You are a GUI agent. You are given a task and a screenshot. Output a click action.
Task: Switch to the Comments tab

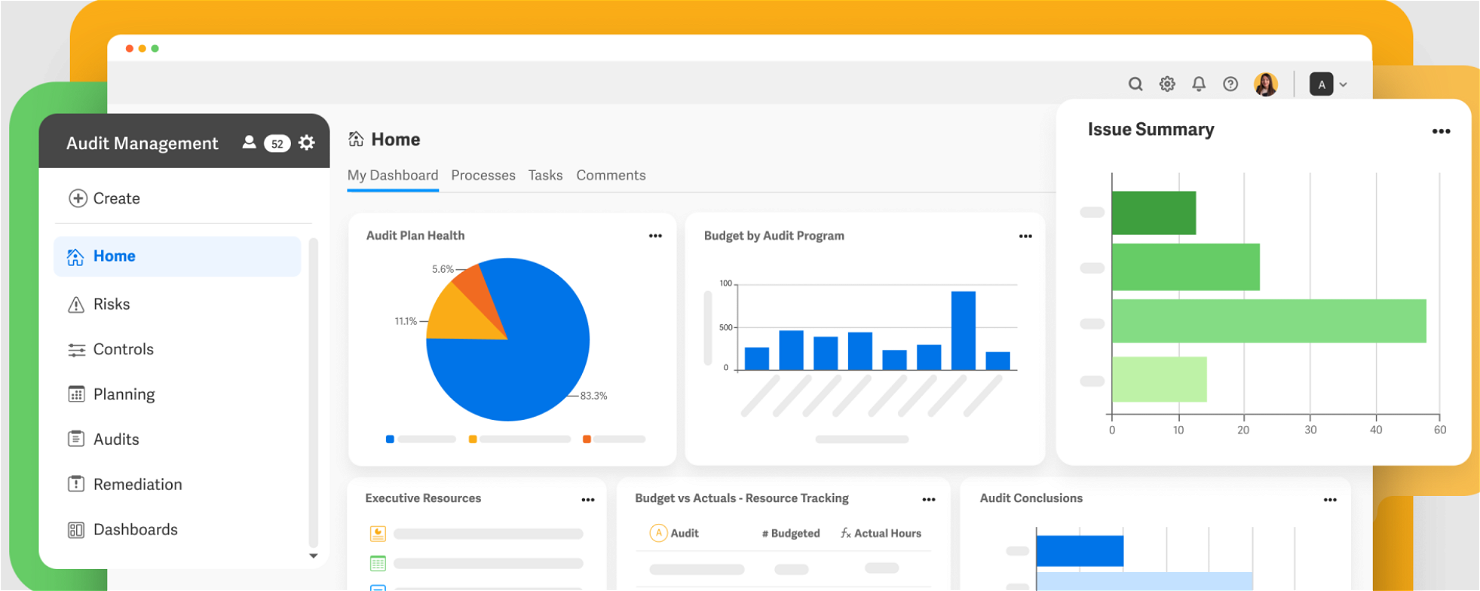(x=610, y=175)
